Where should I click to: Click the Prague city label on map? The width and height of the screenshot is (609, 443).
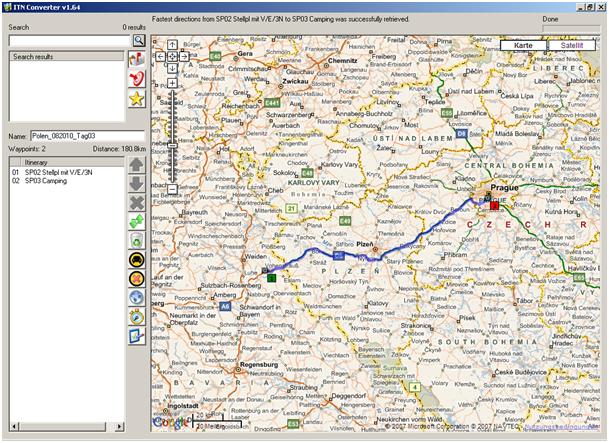504,188
